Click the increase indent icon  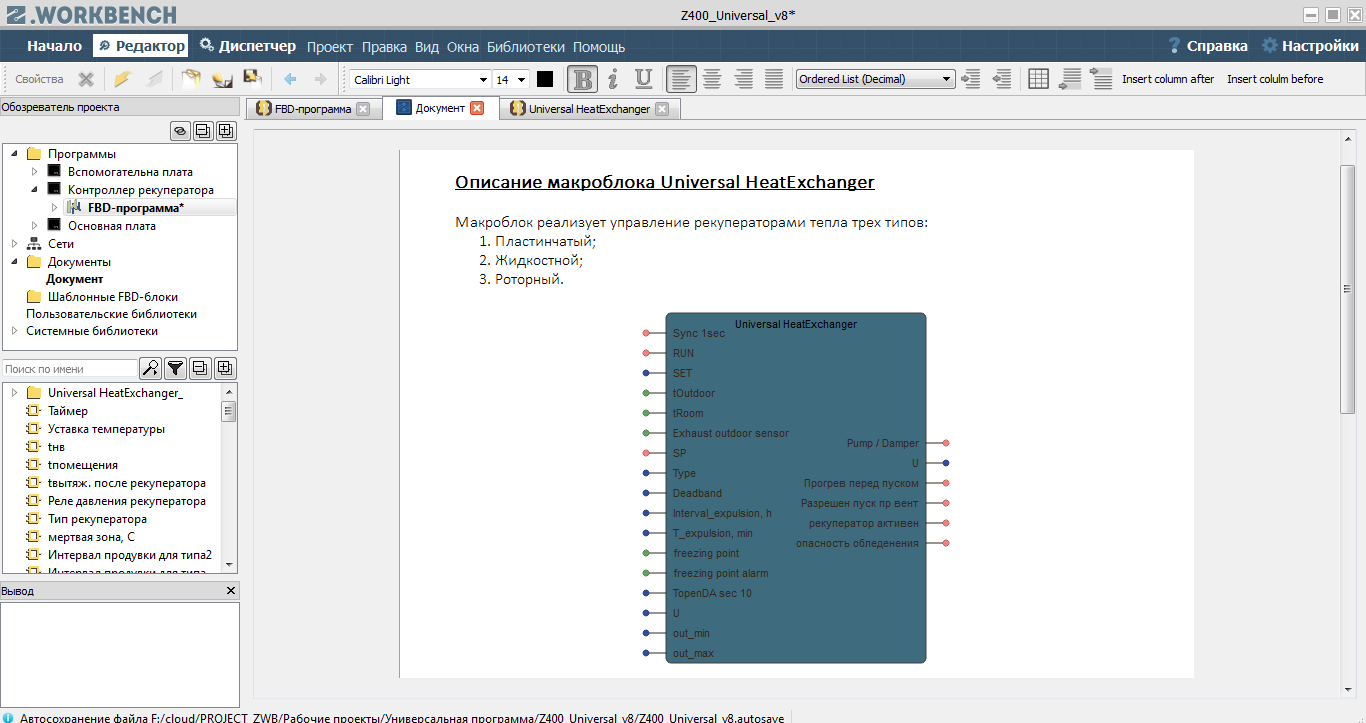[x=969, y=79]
